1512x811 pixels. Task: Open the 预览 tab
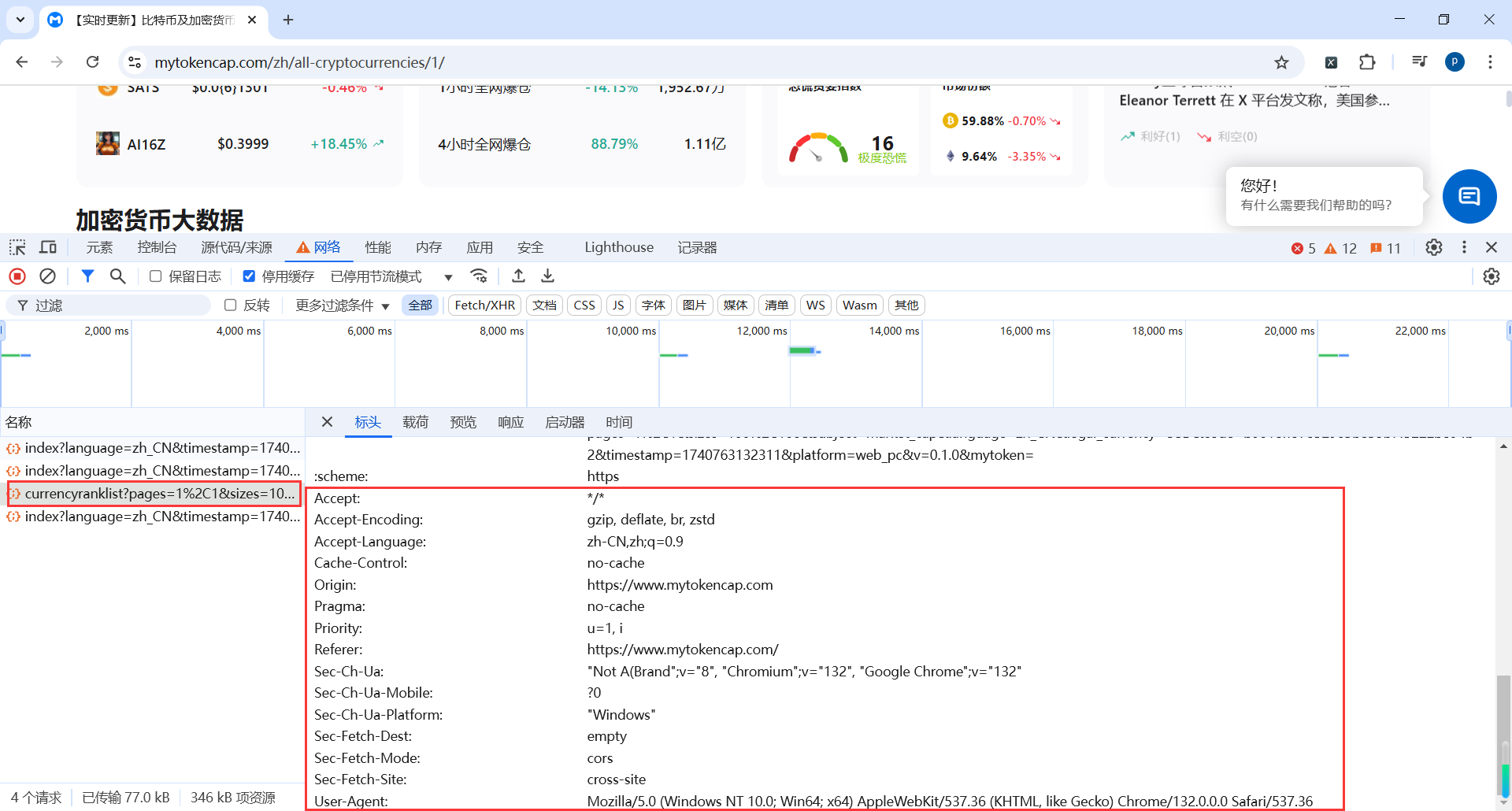coord(463,423)
